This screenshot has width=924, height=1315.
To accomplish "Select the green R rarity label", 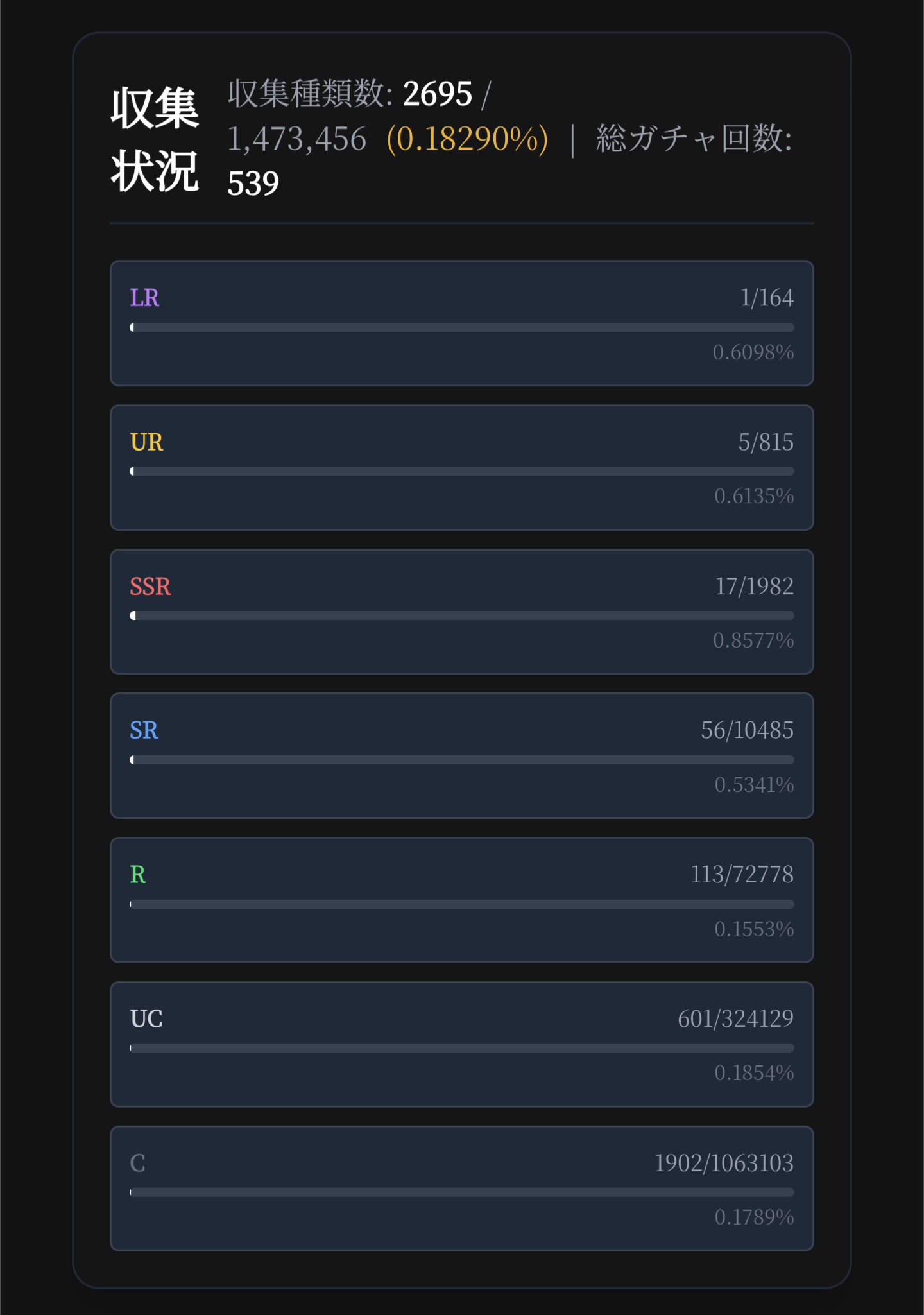I will click(138, 875).
